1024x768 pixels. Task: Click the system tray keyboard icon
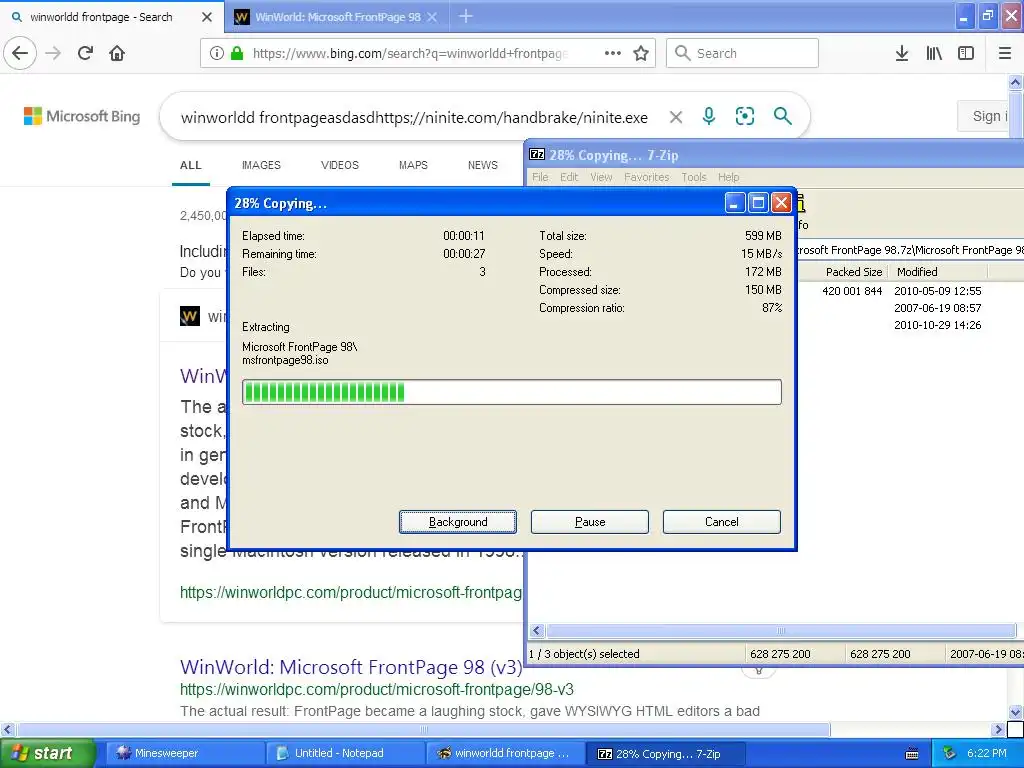click(x=912, y=754)
